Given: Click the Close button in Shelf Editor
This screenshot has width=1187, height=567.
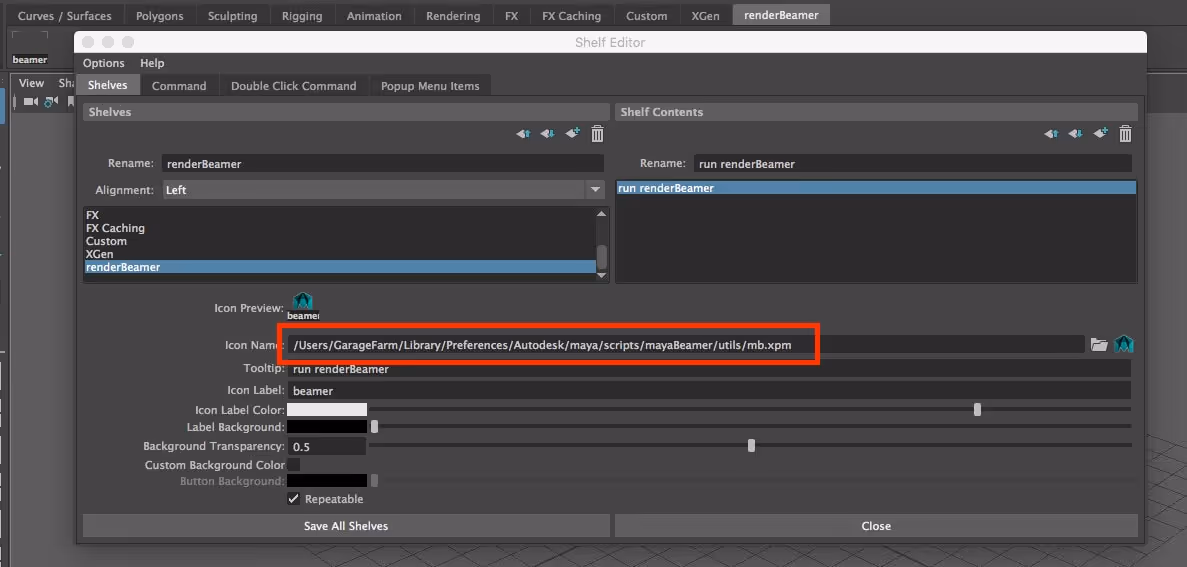Looking at the screenshot, I should tap(876, 525).
